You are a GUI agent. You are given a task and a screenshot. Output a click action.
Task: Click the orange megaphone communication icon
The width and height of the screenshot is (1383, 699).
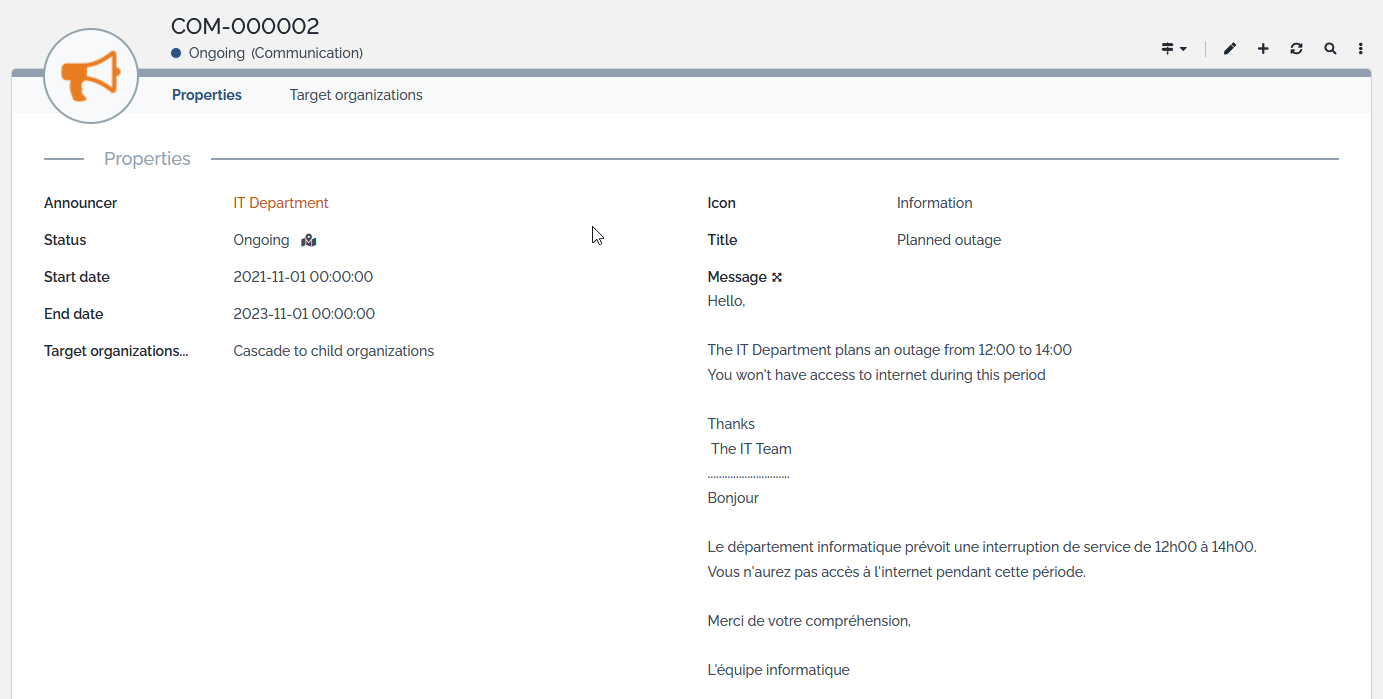91,76
